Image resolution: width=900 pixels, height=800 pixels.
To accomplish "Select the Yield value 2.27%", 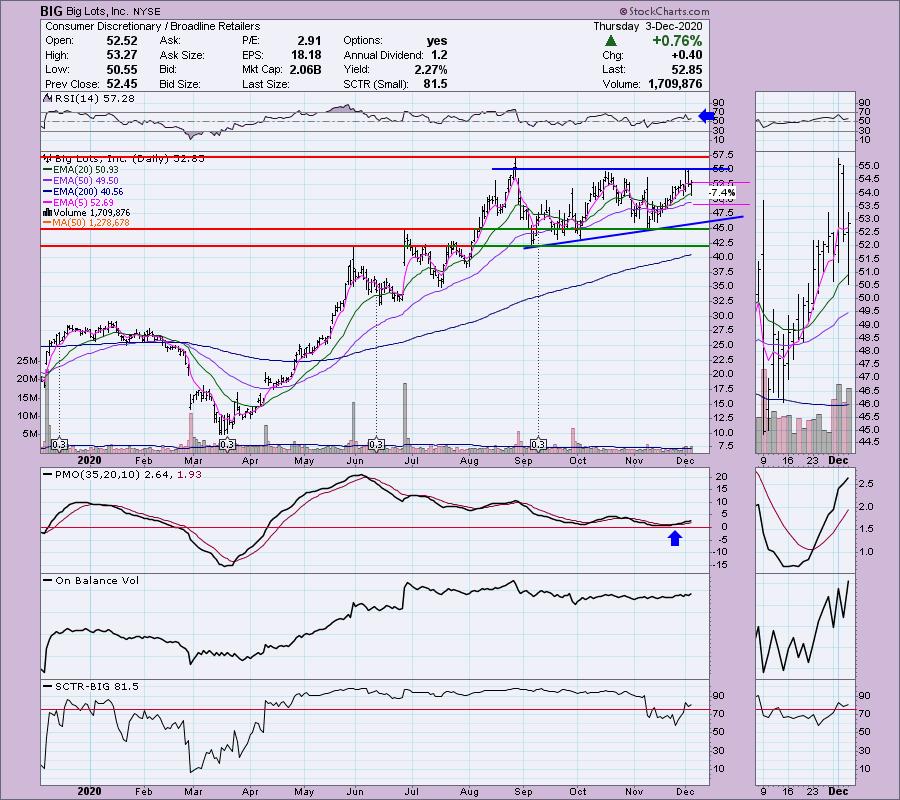I will pos(430,69).
